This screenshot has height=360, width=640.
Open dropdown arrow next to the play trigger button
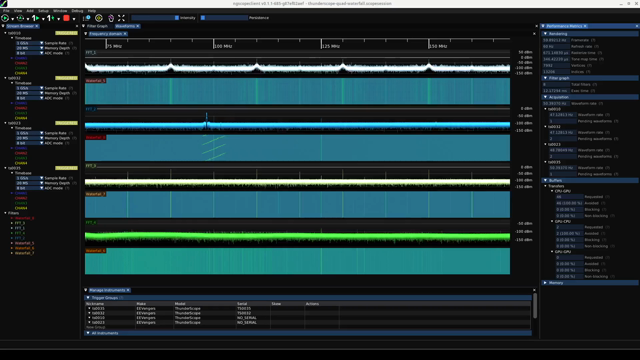click(x=12, y=19)
